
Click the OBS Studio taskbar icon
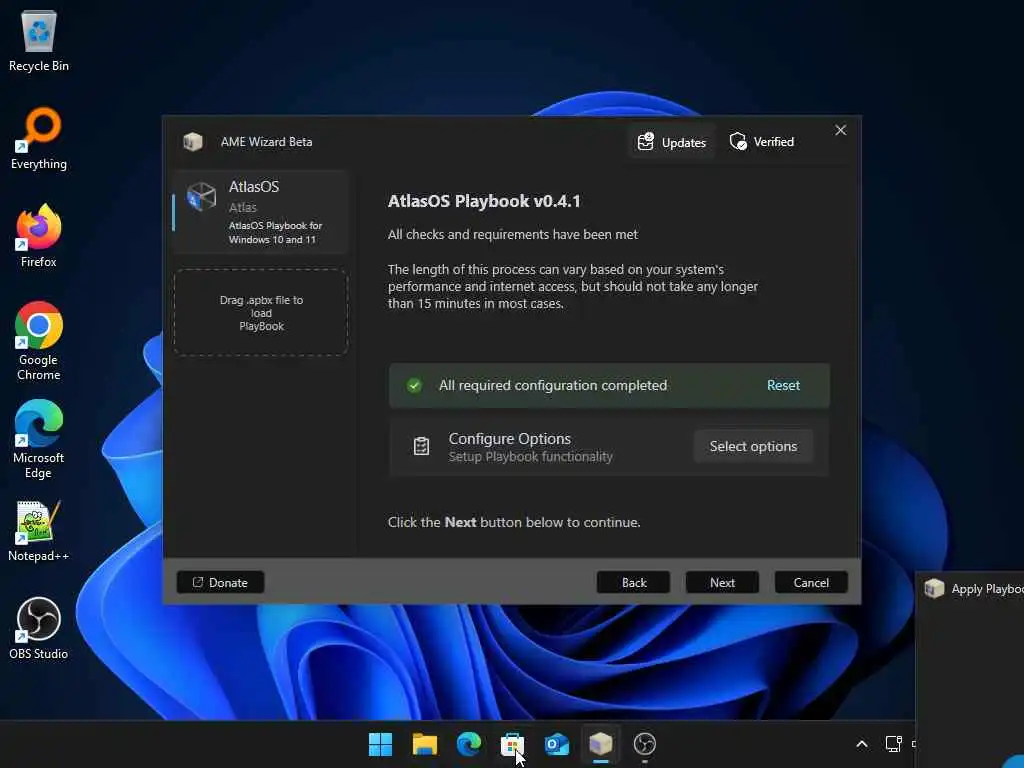point(645,744)
